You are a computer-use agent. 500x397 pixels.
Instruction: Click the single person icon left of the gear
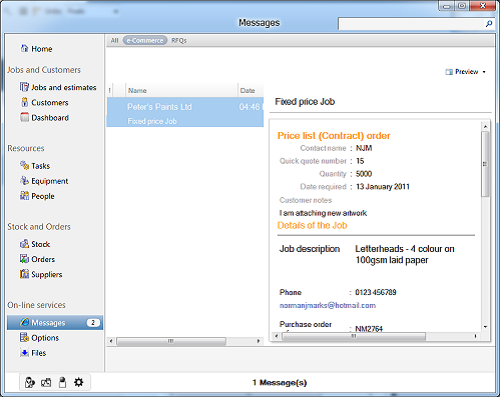coord(62,382)
